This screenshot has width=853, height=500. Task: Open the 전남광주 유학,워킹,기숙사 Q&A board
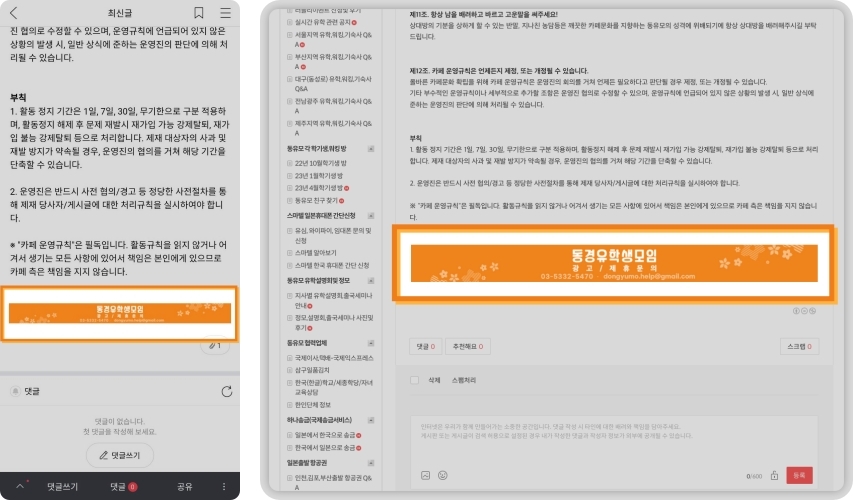333,106
